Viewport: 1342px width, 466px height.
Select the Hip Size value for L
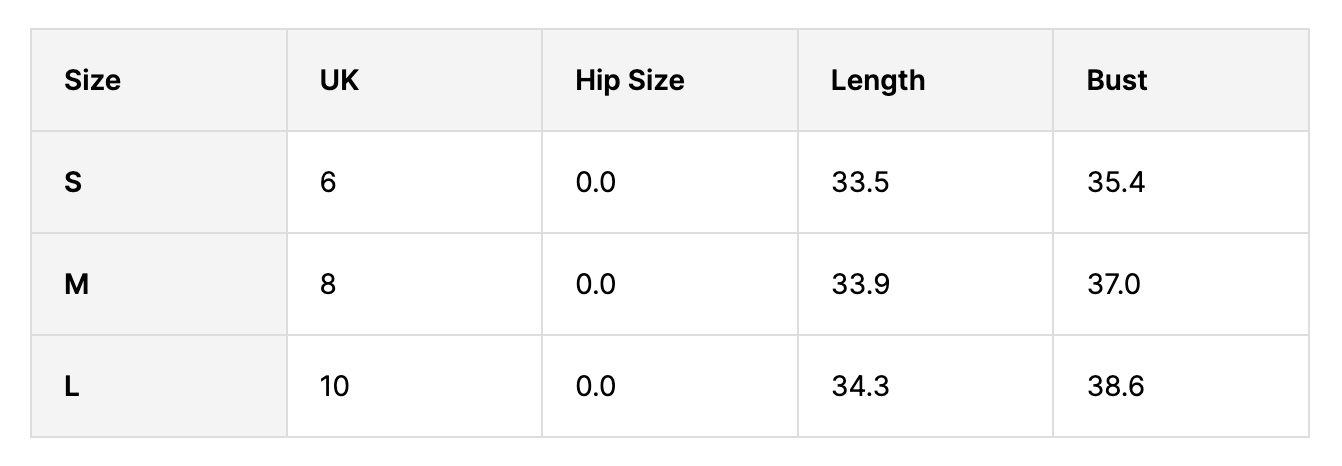pos(596,386)
